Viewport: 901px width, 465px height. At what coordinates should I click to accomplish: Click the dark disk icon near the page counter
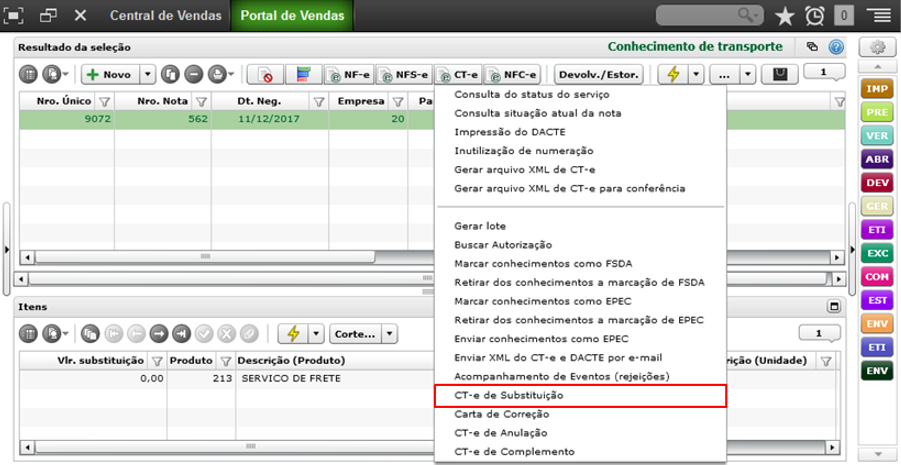pos(780,74)
